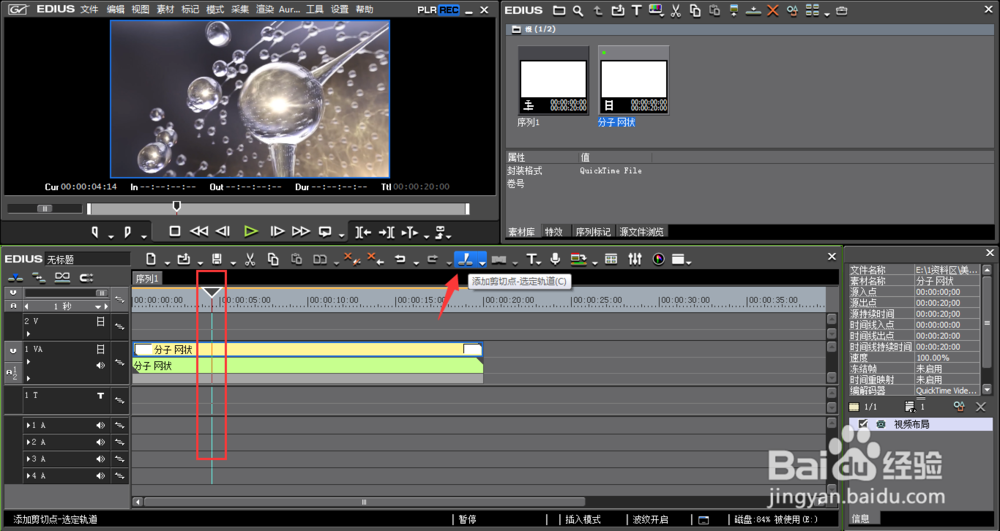Click the fast forward button in the player
The width and height of the screenshot is (1000, 531).
click(301, 231)
